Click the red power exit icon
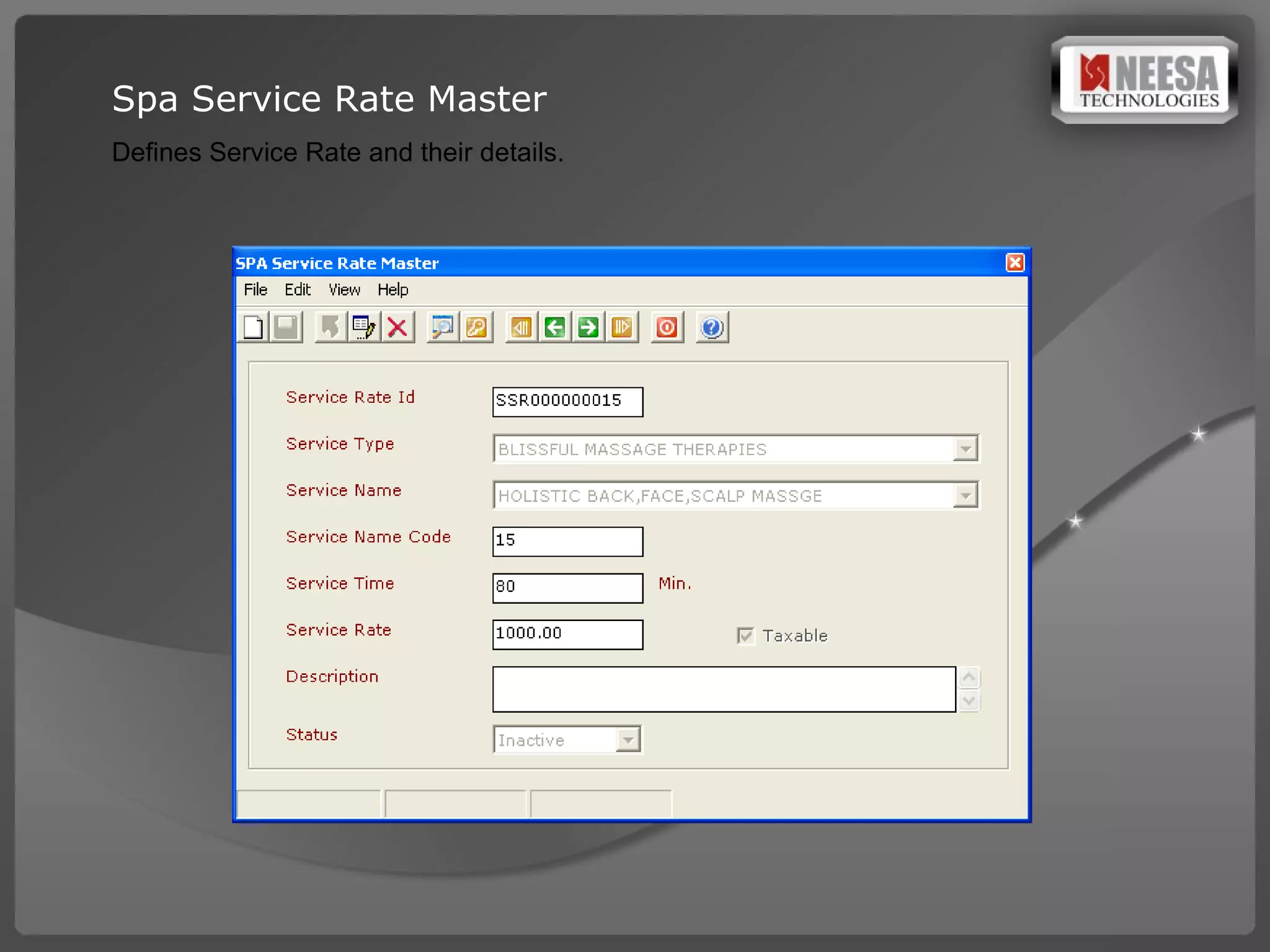This screenshot has height=952, width=1270. 667,327
